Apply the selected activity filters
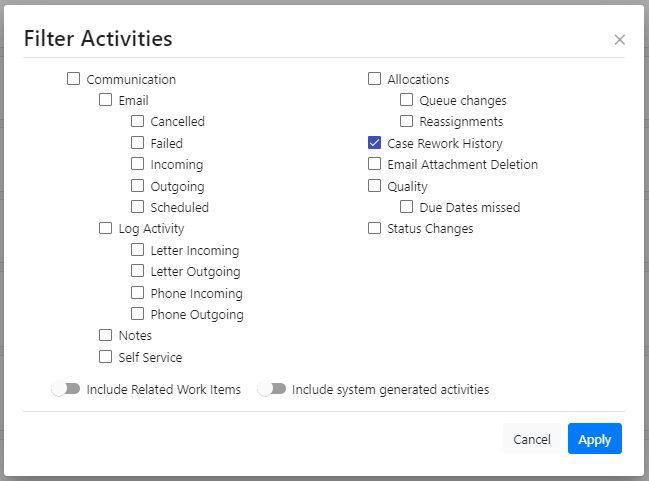 click(595, 439)
